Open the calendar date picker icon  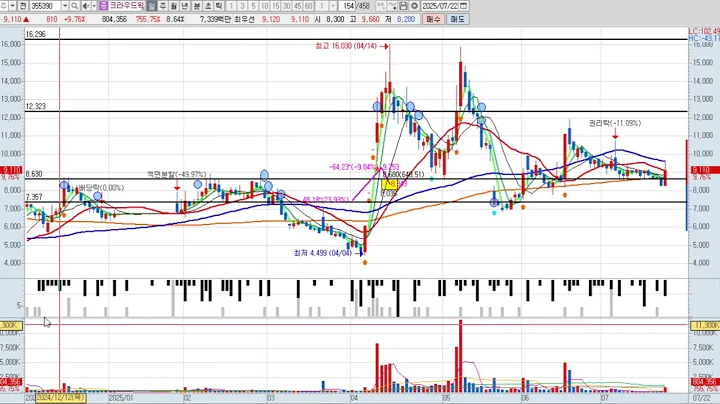click(464, 6)
